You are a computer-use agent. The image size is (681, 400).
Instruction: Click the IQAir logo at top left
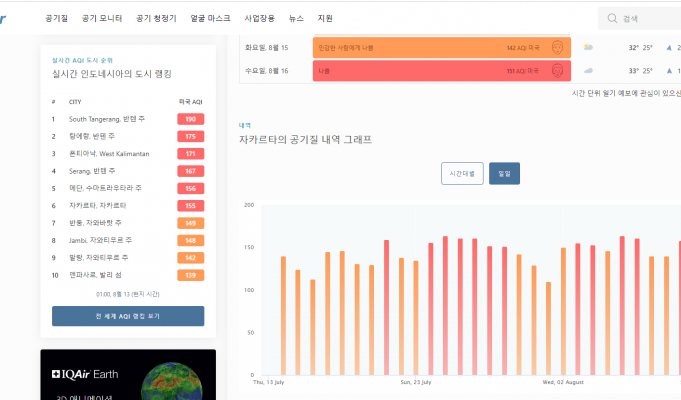(x=8, y=18)
